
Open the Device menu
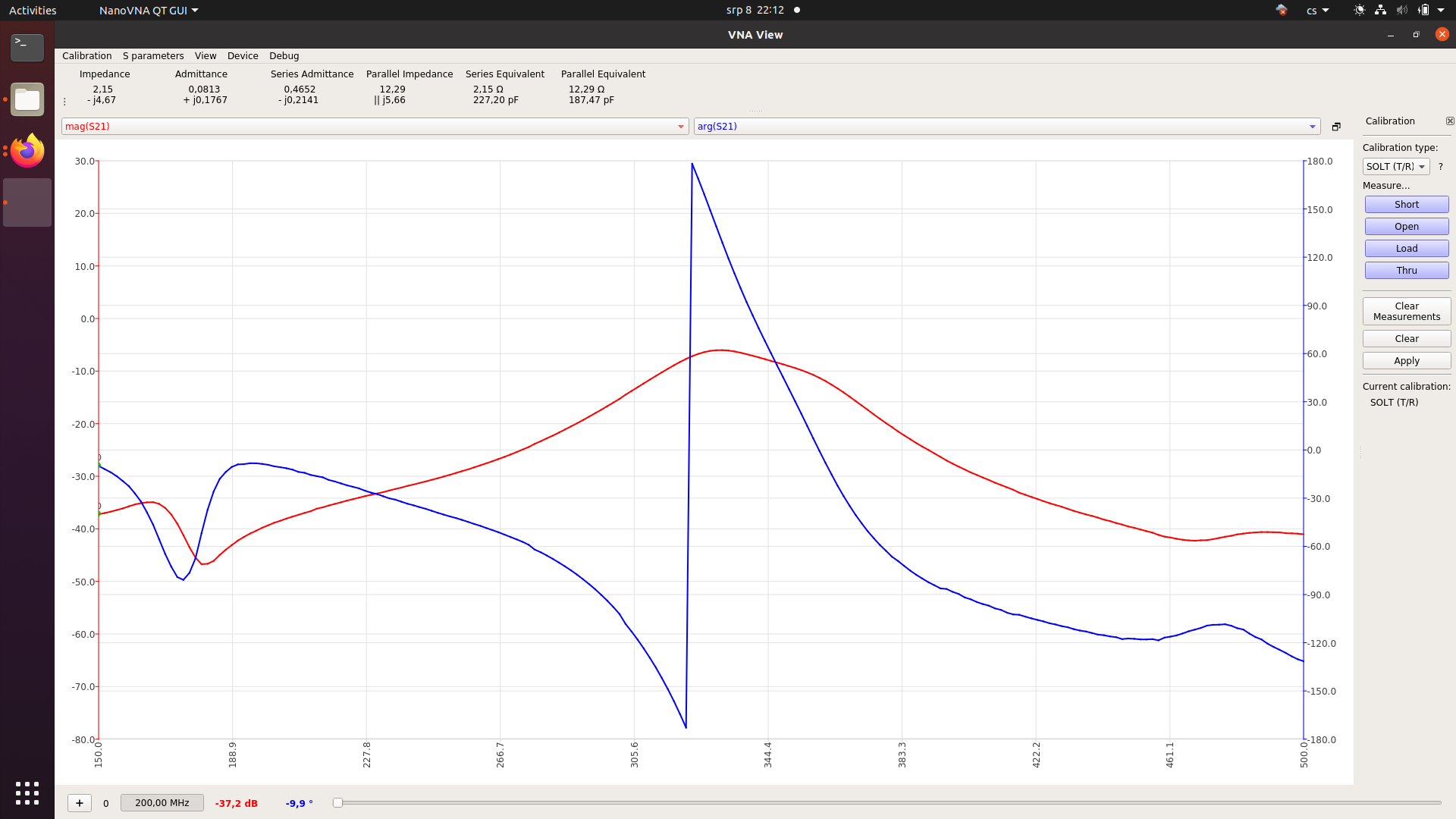[243, 56]
